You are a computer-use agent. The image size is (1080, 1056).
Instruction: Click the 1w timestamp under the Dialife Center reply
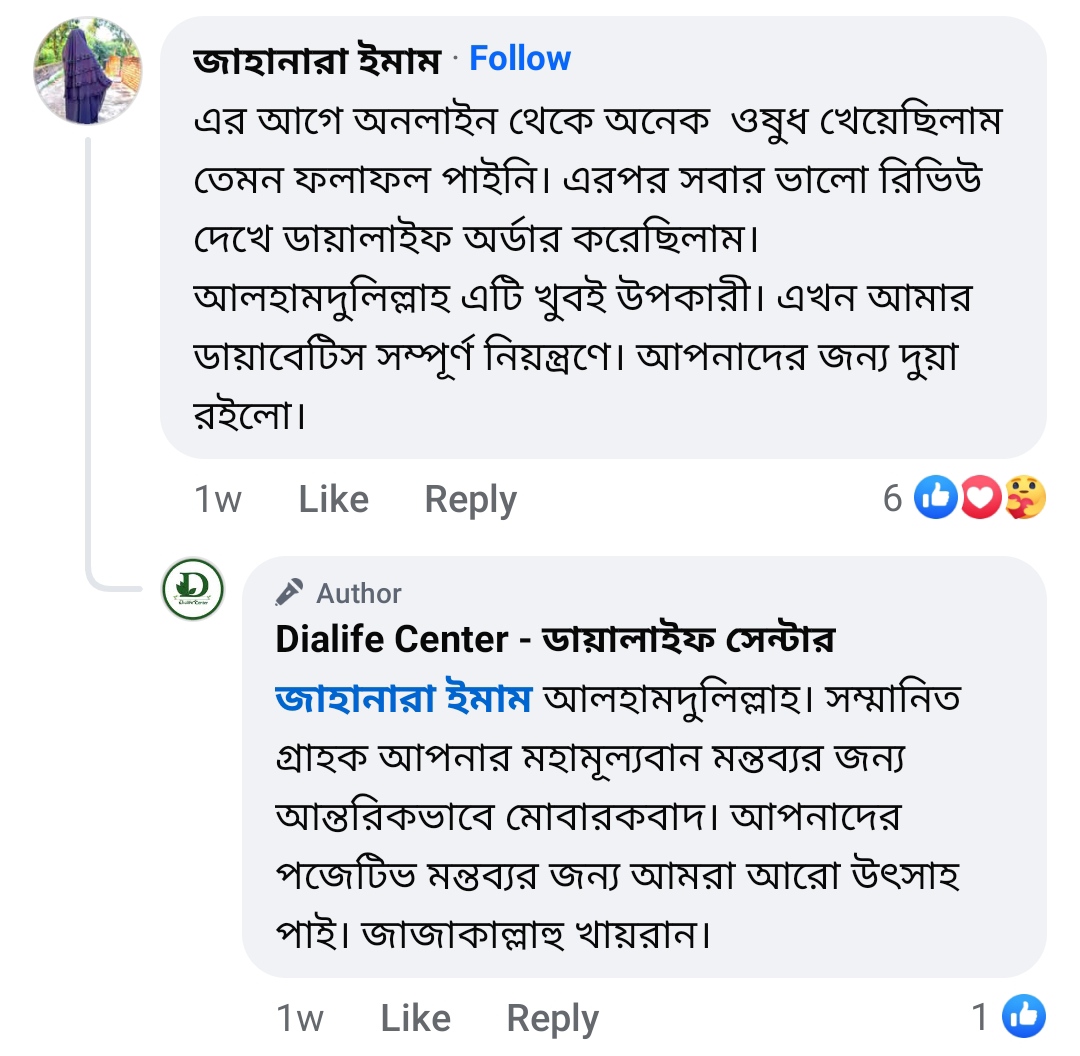[300, 1018]
